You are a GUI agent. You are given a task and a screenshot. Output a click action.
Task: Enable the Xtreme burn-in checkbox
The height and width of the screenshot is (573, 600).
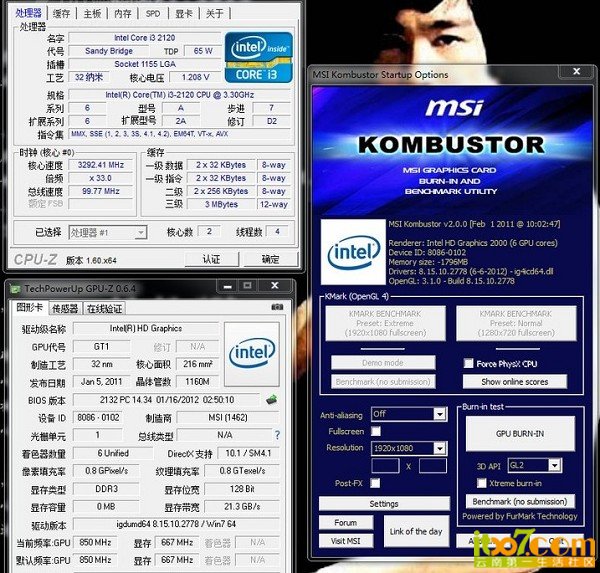pyautogui.click(x=482, y=483)
